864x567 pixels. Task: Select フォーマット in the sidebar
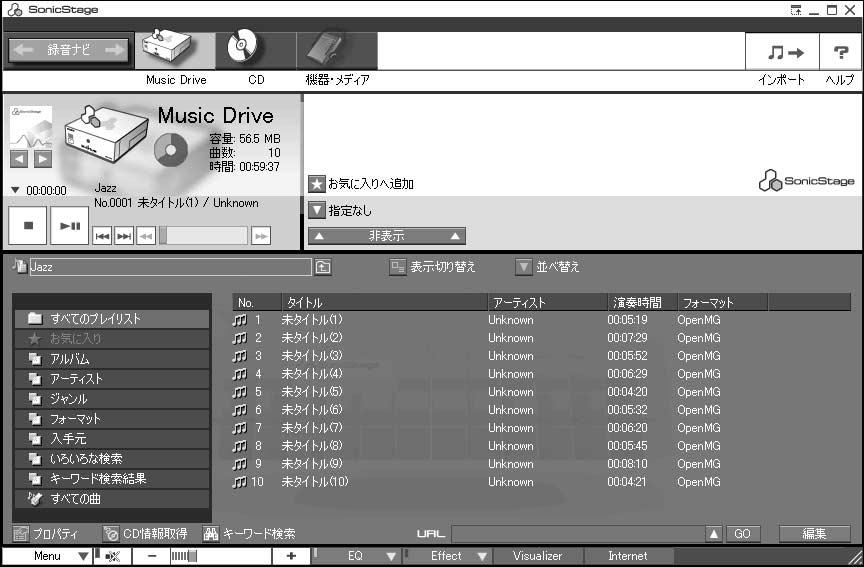pos(112,419)
